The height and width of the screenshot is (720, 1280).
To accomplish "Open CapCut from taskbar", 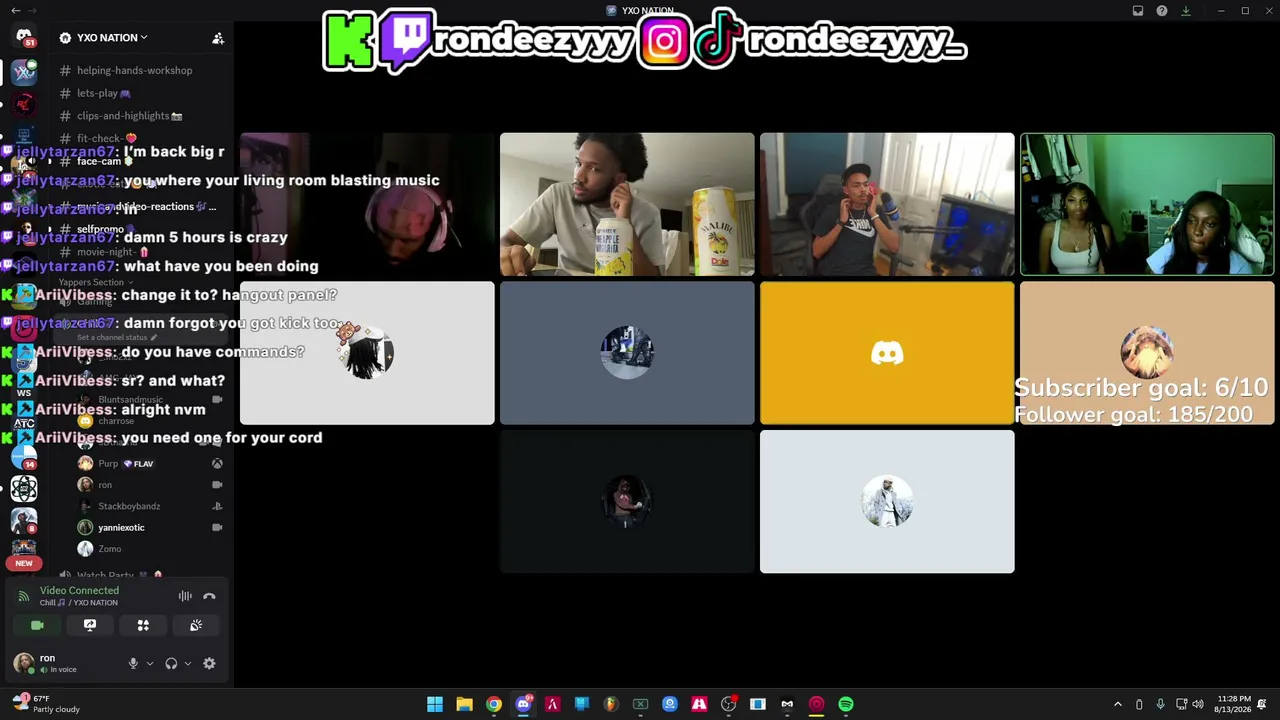I will pos(787,704).
